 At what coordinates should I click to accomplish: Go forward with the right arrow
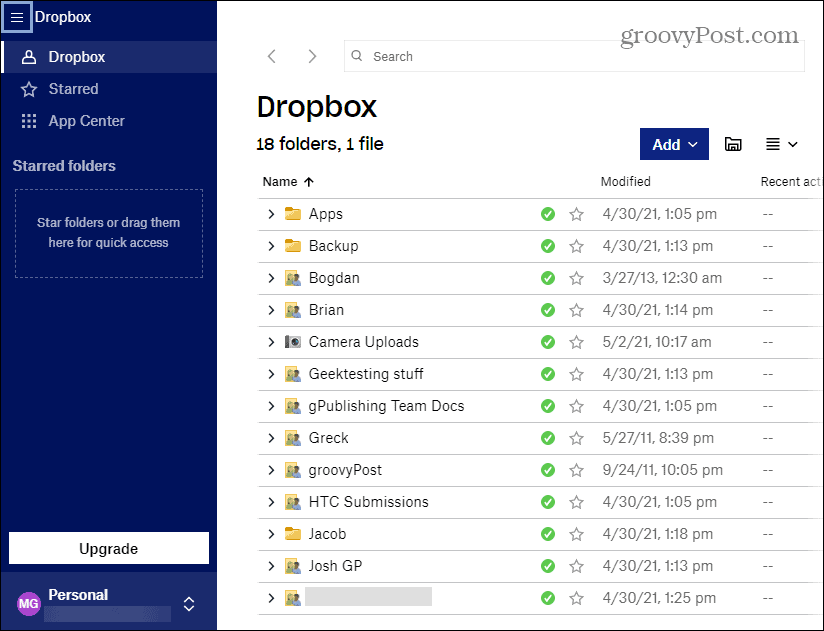click(x=312, y=56)
